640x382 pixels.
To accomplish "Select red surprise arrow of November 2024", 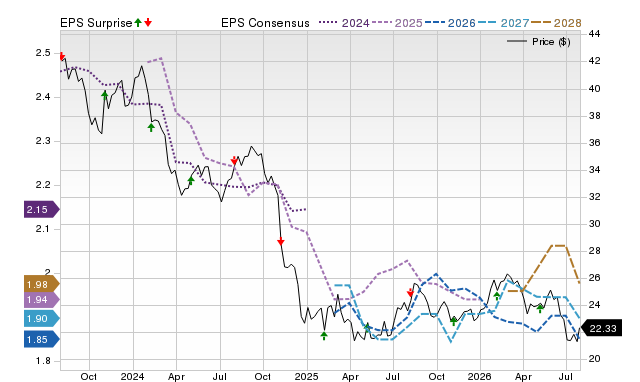I will [280, 241].
